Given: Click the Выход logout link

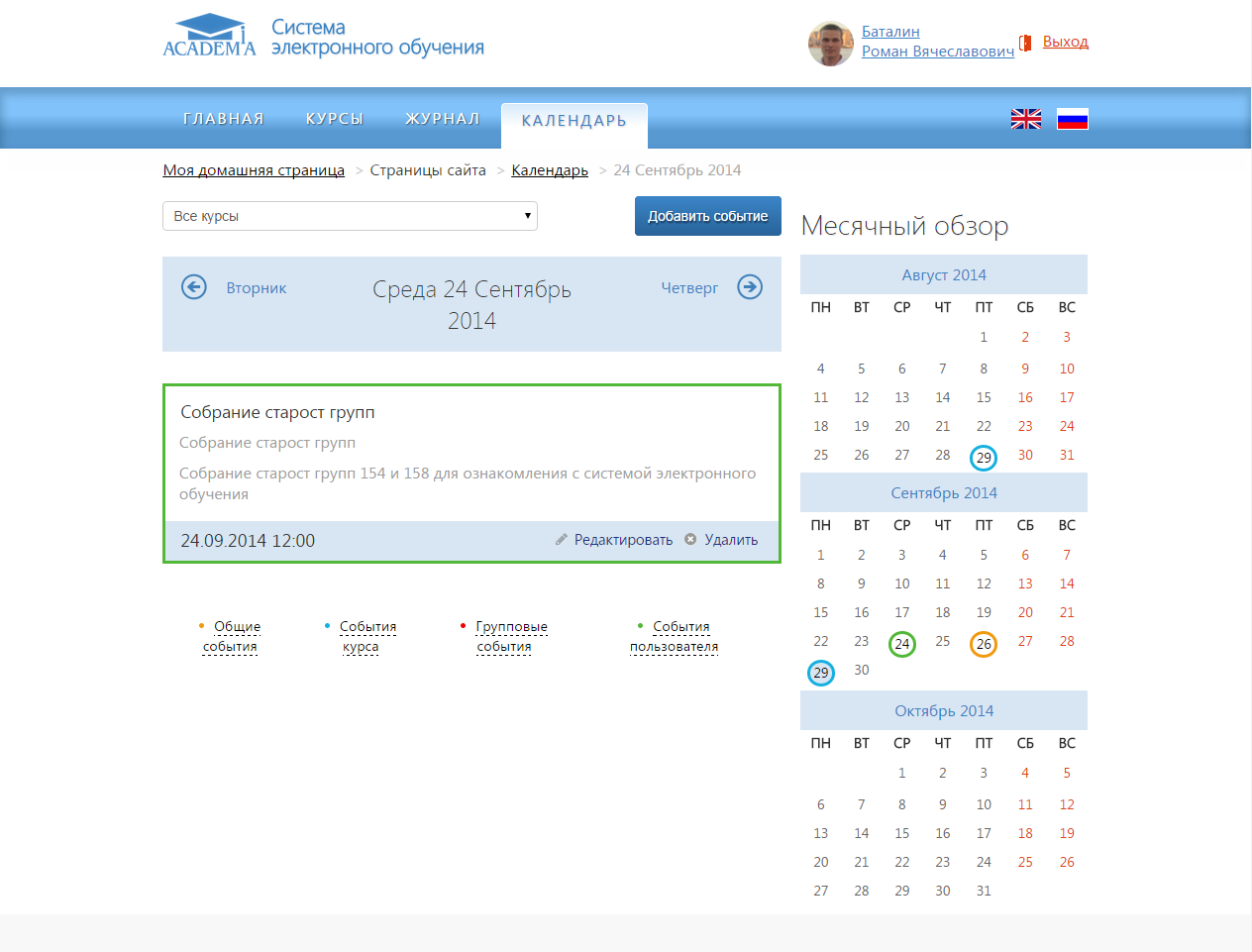Looking at the screenshot, I should coord(1065,42).
